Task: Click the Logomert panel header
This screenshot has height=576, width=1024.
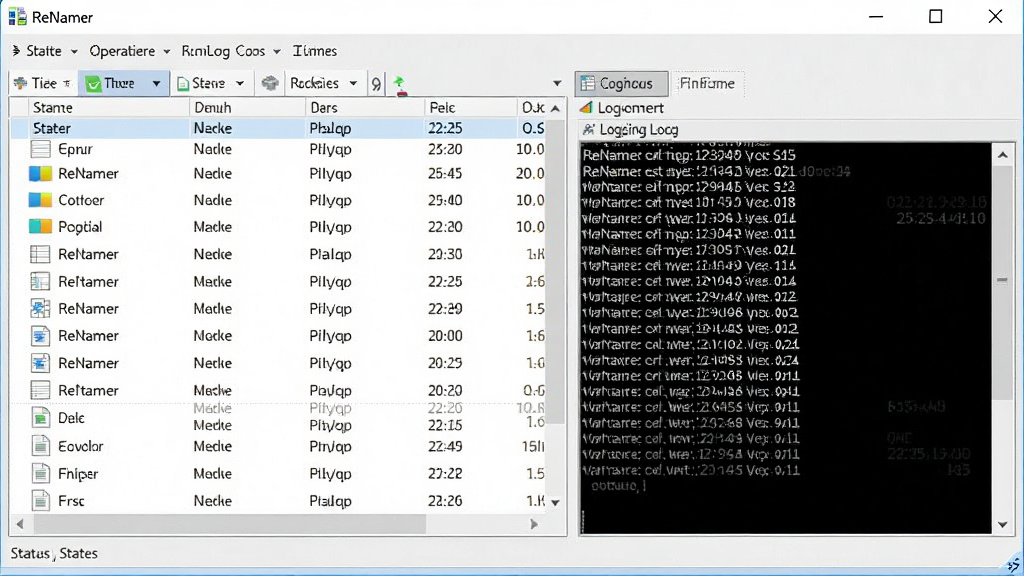Action: pos(630,108)
